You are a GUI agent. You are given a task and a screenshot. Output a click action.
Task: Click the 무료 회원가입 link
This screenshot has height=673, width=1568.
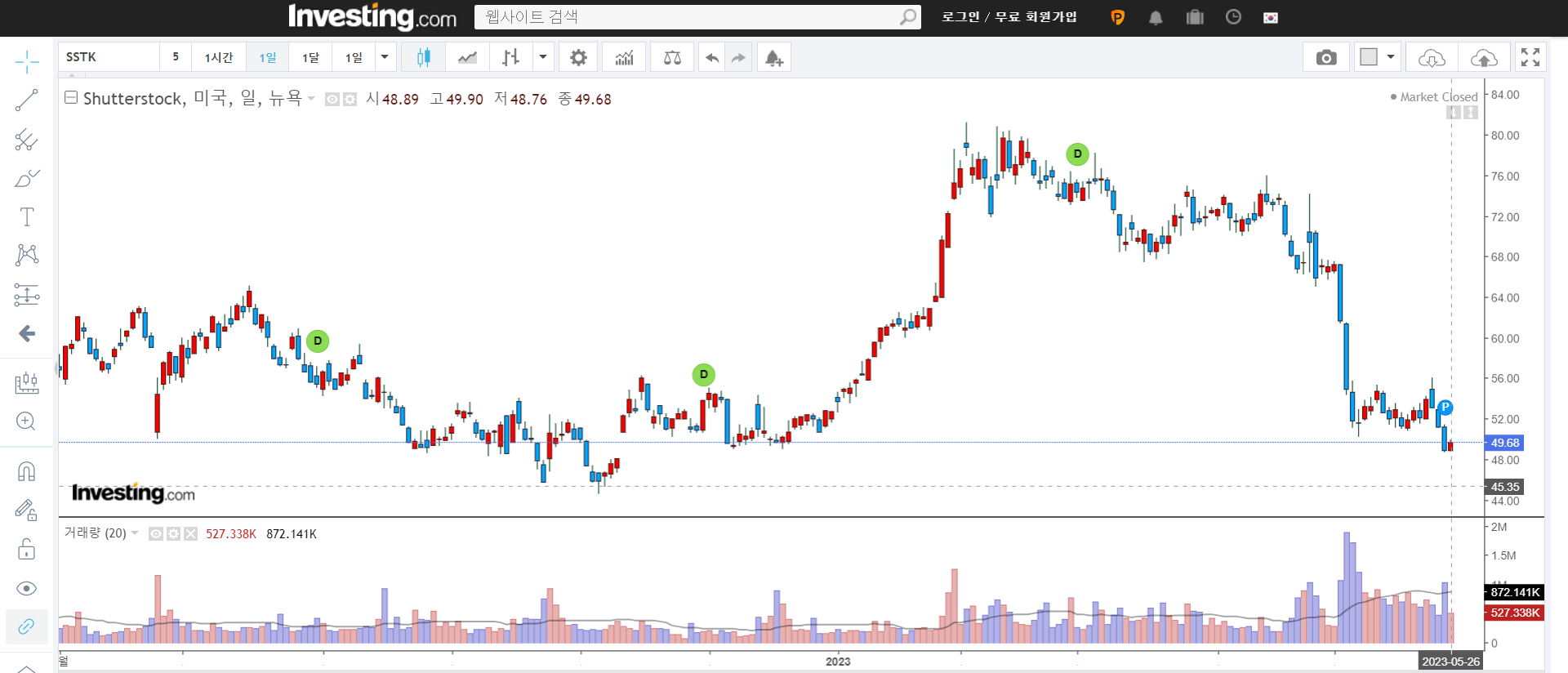pyautogui.click(x=1036, y=17)
